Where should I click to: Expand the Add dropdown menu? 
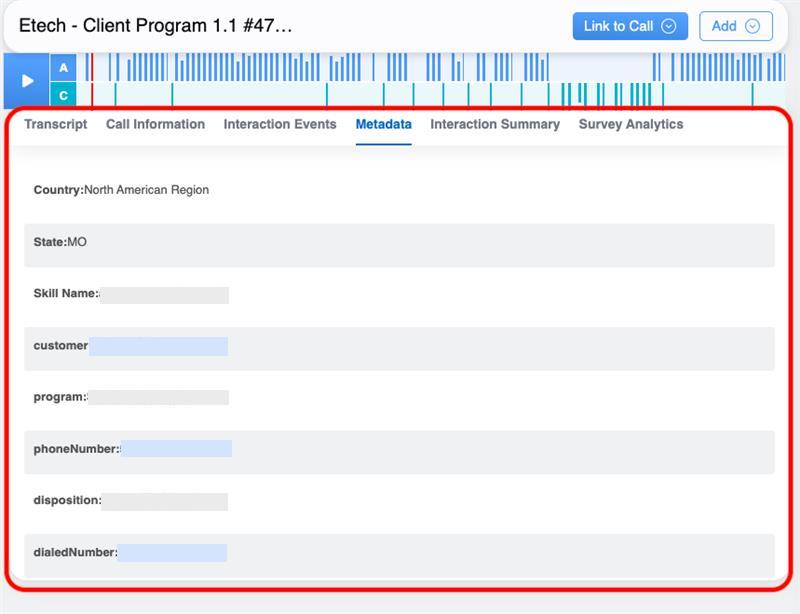coord(735,26)
